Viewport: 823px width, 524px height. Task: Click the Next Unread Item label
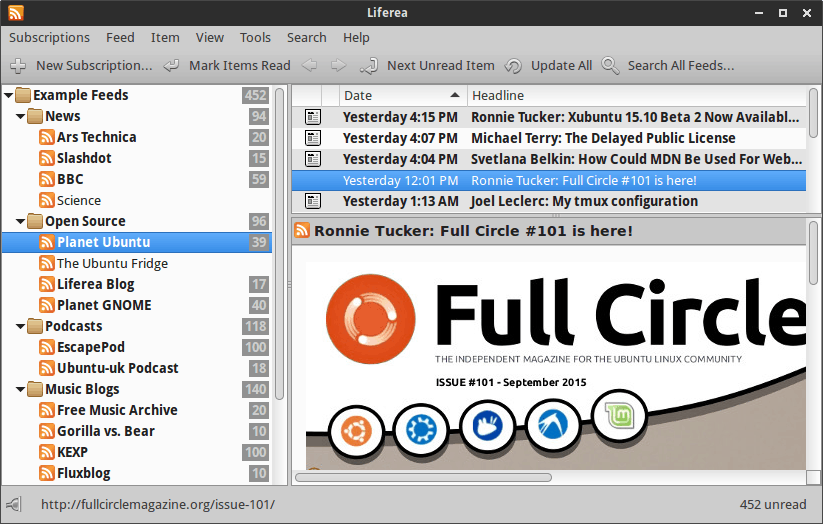(441, 66)
